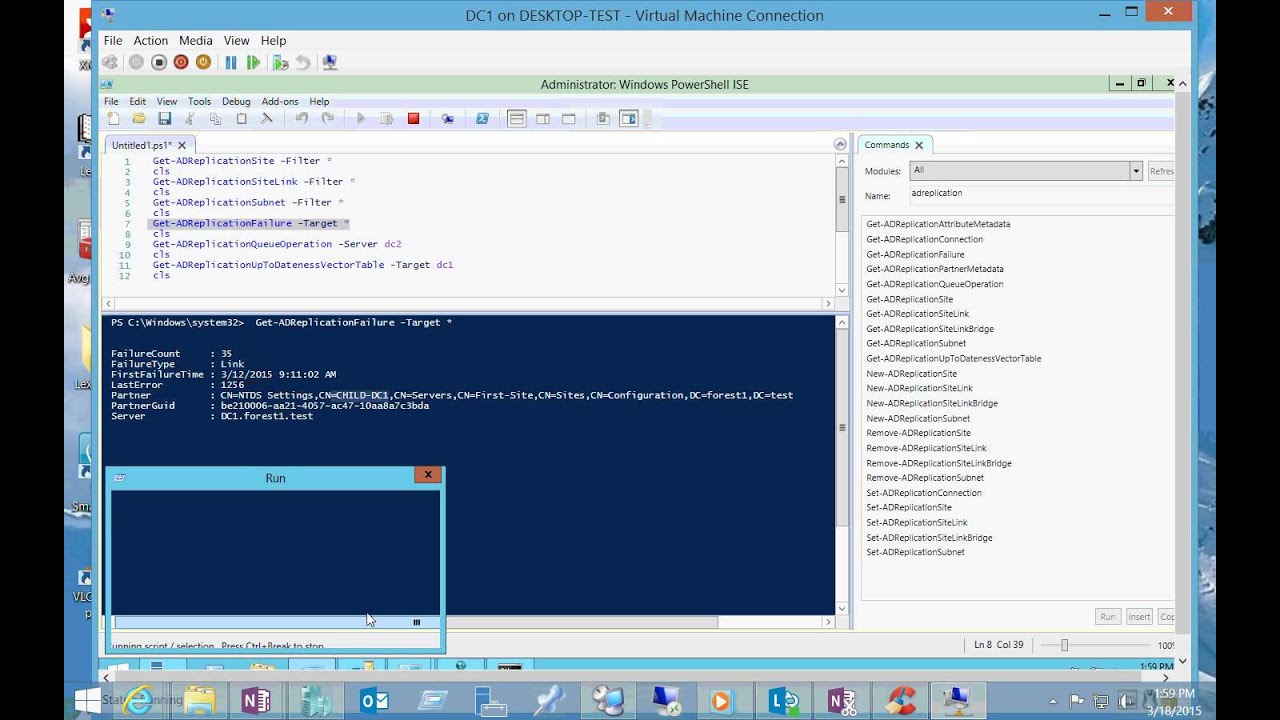Show script pane maximized layout icon
The image size is (1280, 720).
[569, 119]
